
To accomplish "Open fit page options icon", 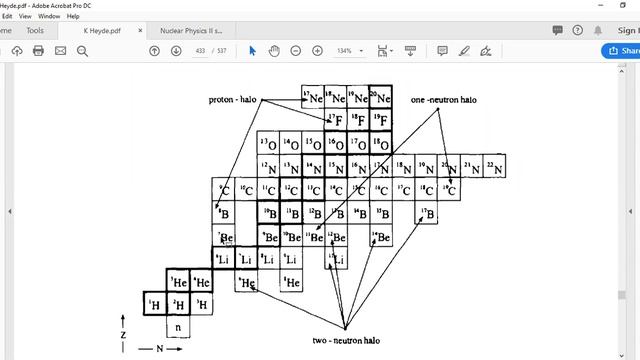I will coord(382,51).
